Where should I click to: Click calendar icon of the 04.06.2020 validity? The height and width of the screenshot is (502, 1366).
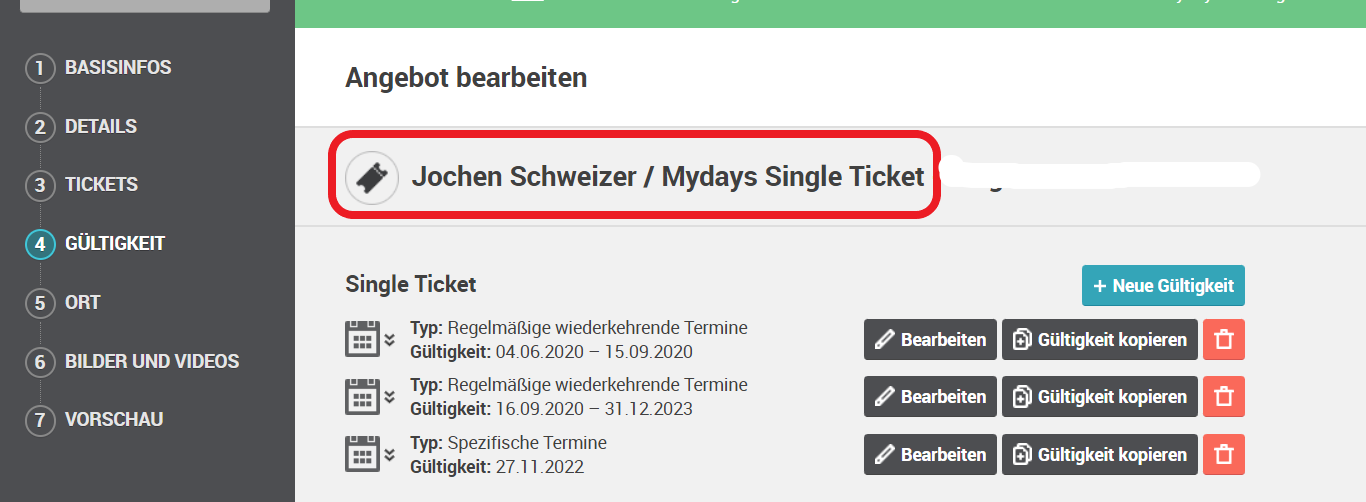coord(362,339)
